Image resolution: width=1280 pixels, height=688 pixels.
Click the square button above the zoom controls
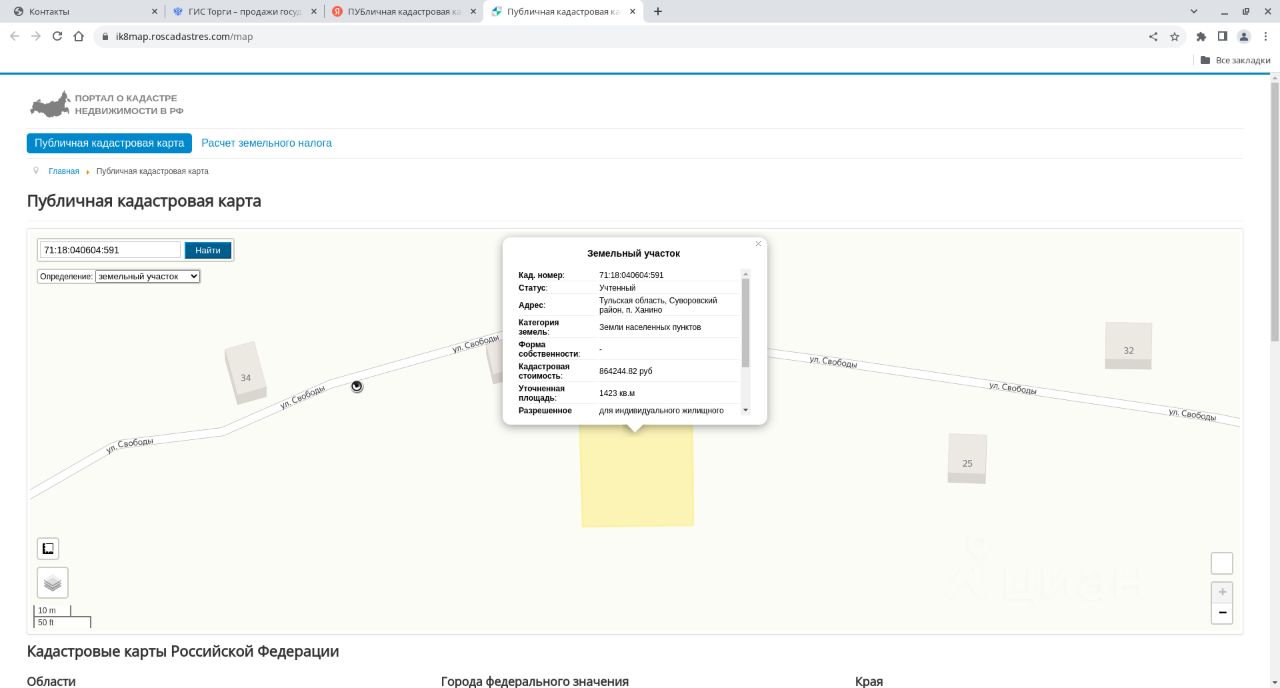click(x=1222, y=563)
